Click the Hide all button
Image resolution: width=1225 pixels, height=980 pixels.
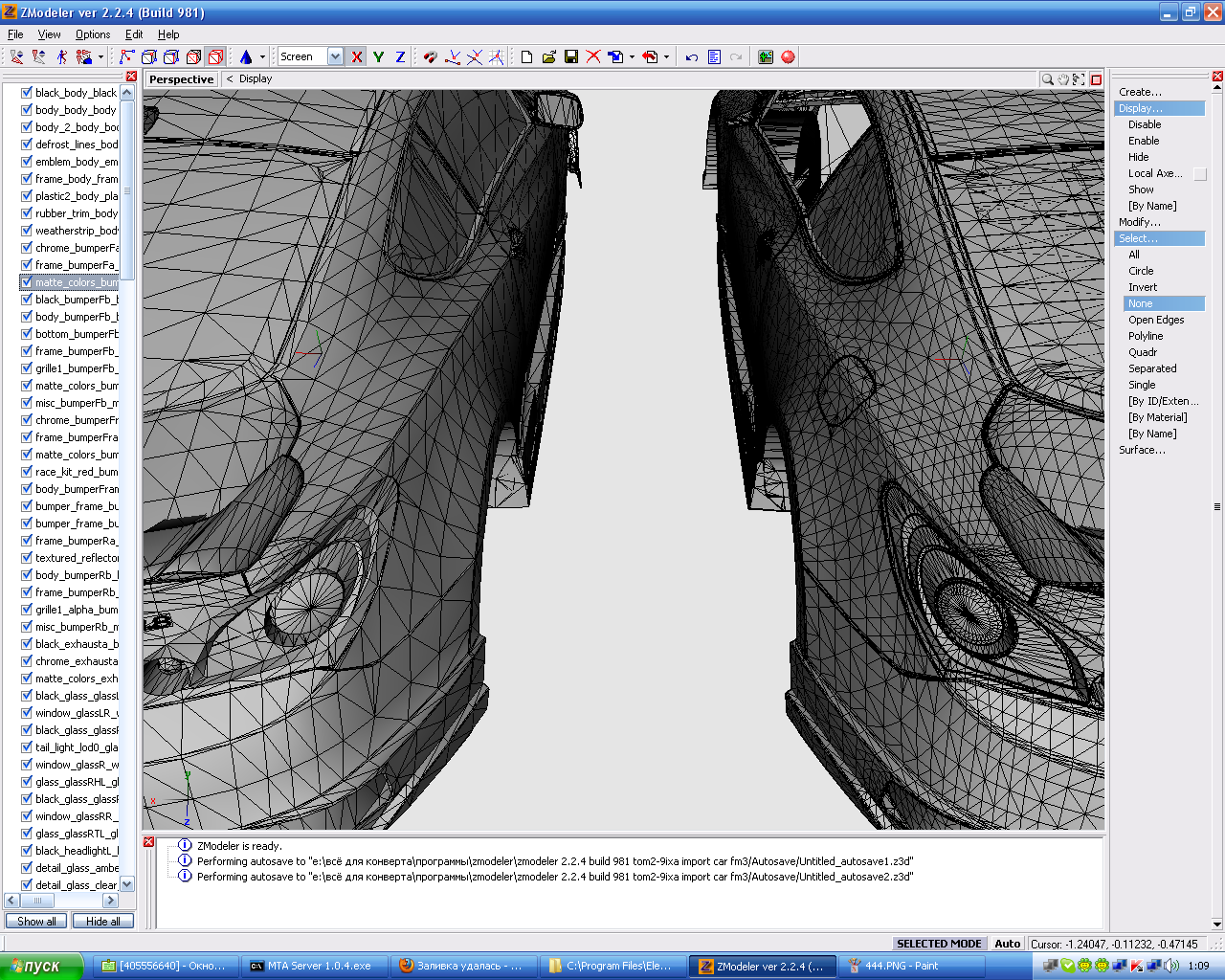tap(102, 922)
